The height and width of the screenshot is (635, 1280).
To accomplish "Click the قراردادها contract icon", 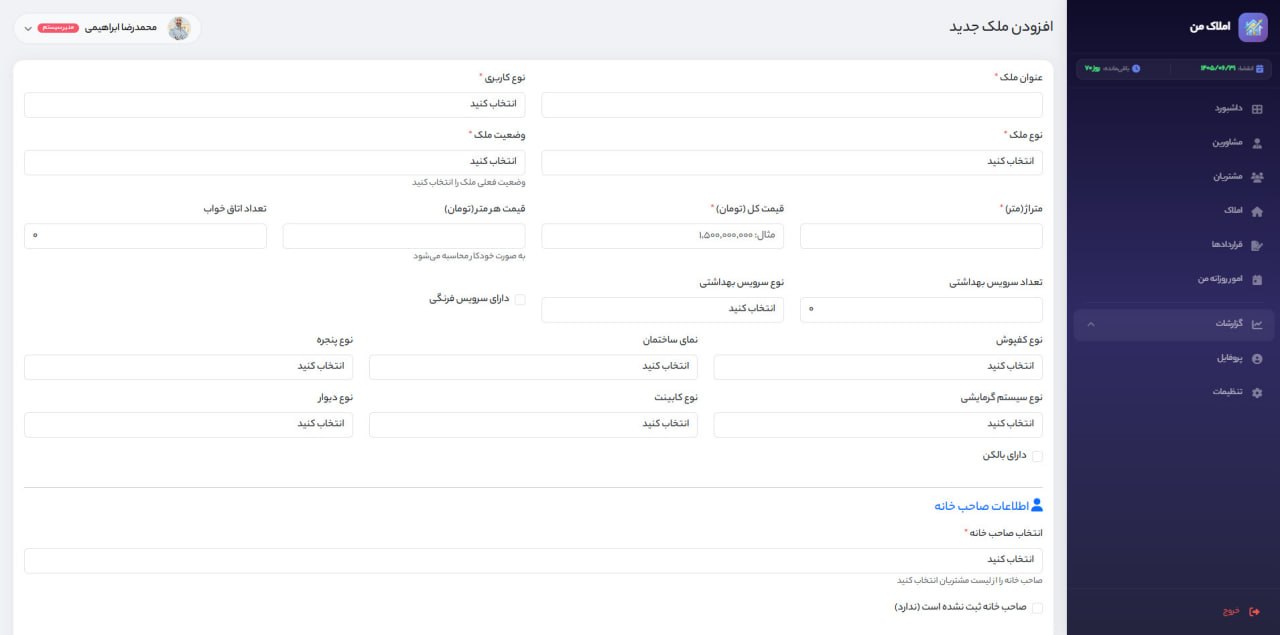I will [x=1257, y=245].
